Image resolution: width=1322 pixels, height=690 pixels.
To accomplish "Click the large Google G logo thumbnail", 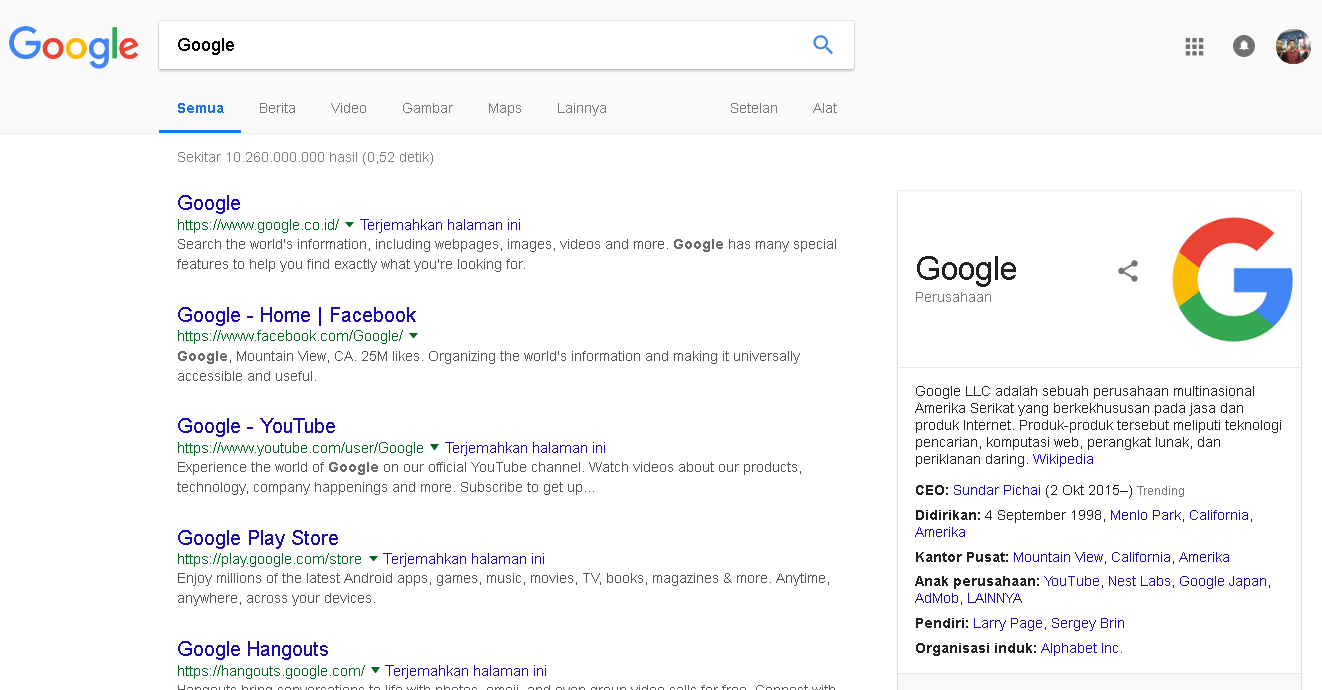I will pos(1232,279).
